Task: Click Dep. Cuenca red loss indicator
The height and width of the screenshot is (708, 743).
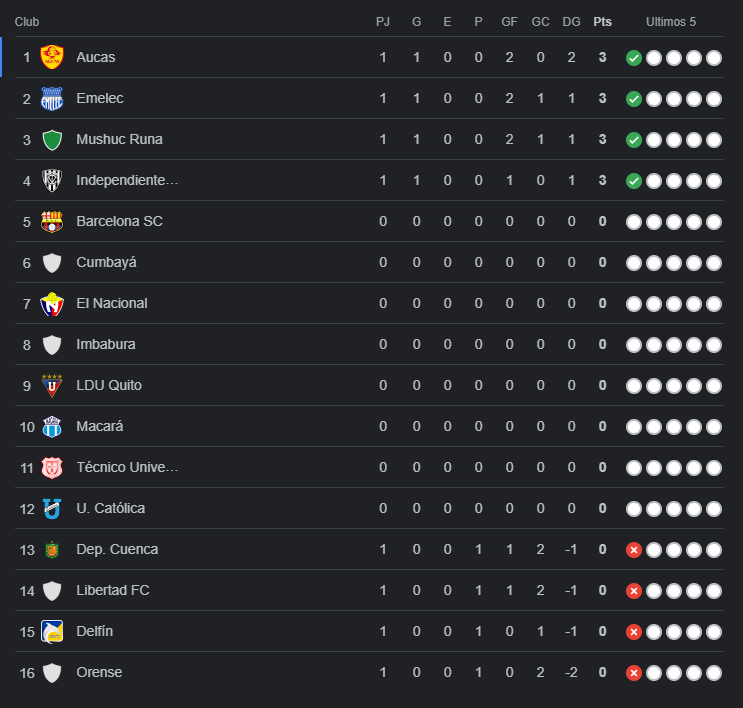Action: (x=633, y=550)
